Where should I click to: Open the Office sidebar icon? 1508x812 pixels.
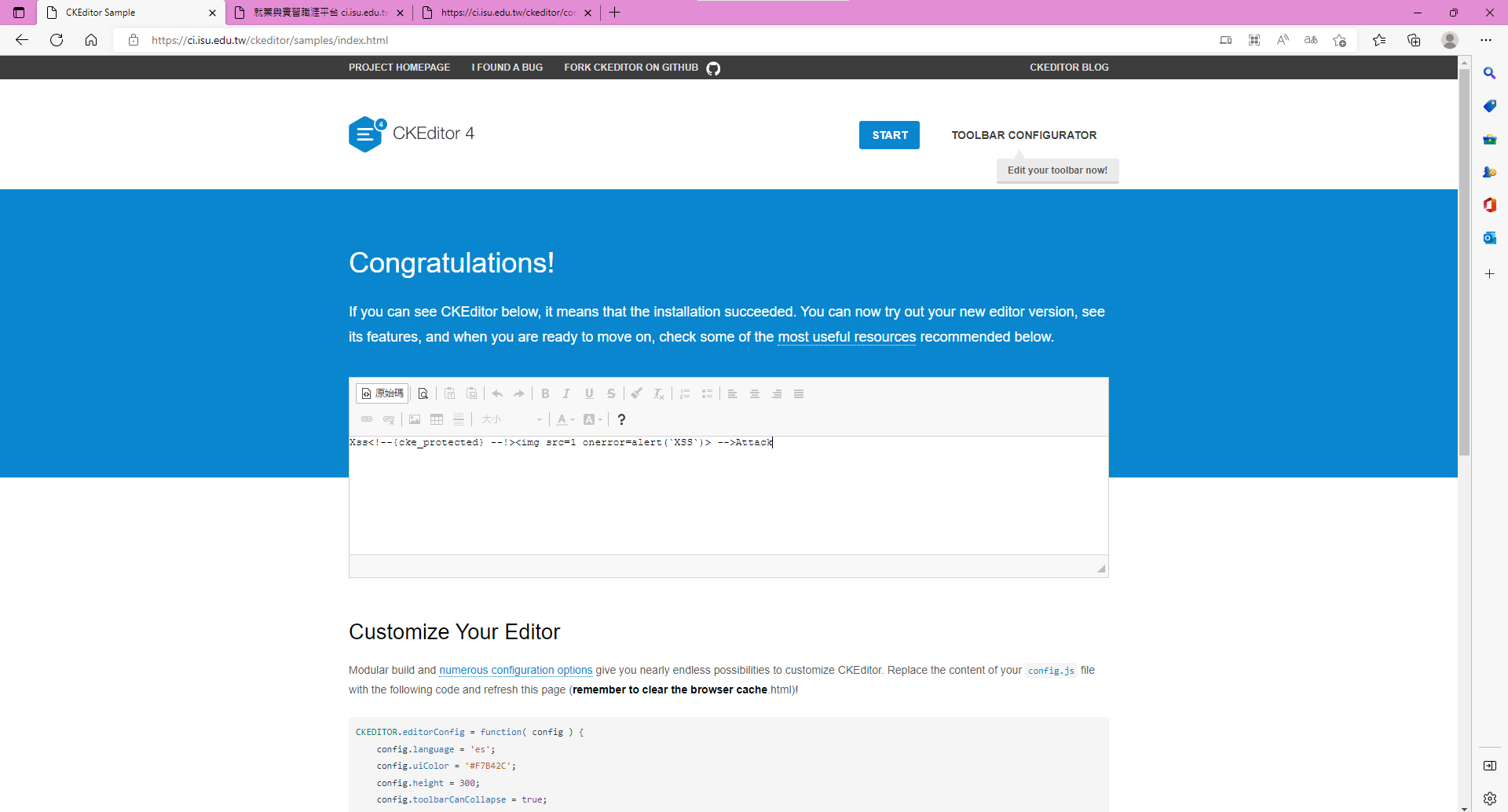(x=1490, y=205)
